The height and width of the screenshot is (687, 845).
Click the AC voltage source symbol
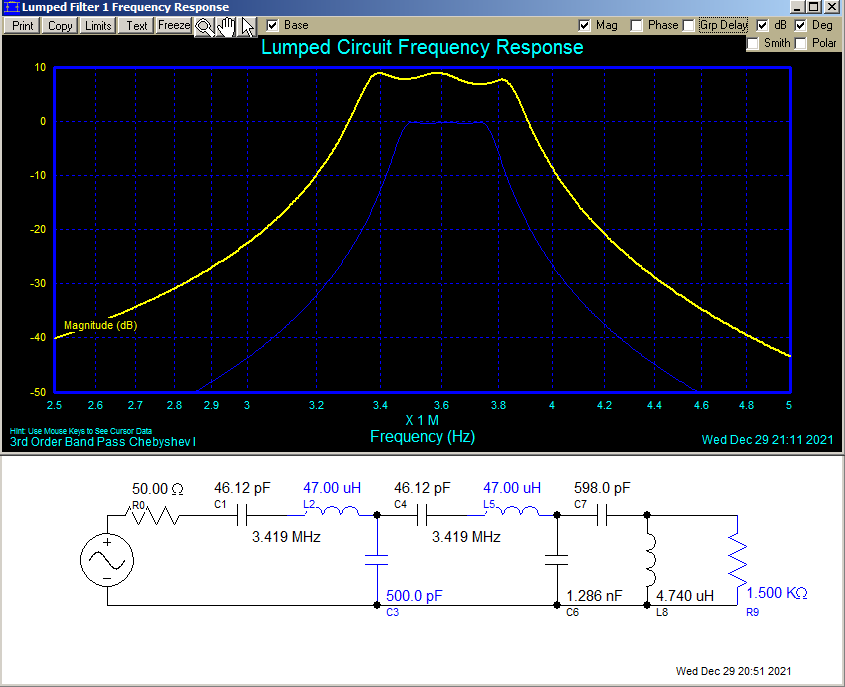(x=107, y=560)
